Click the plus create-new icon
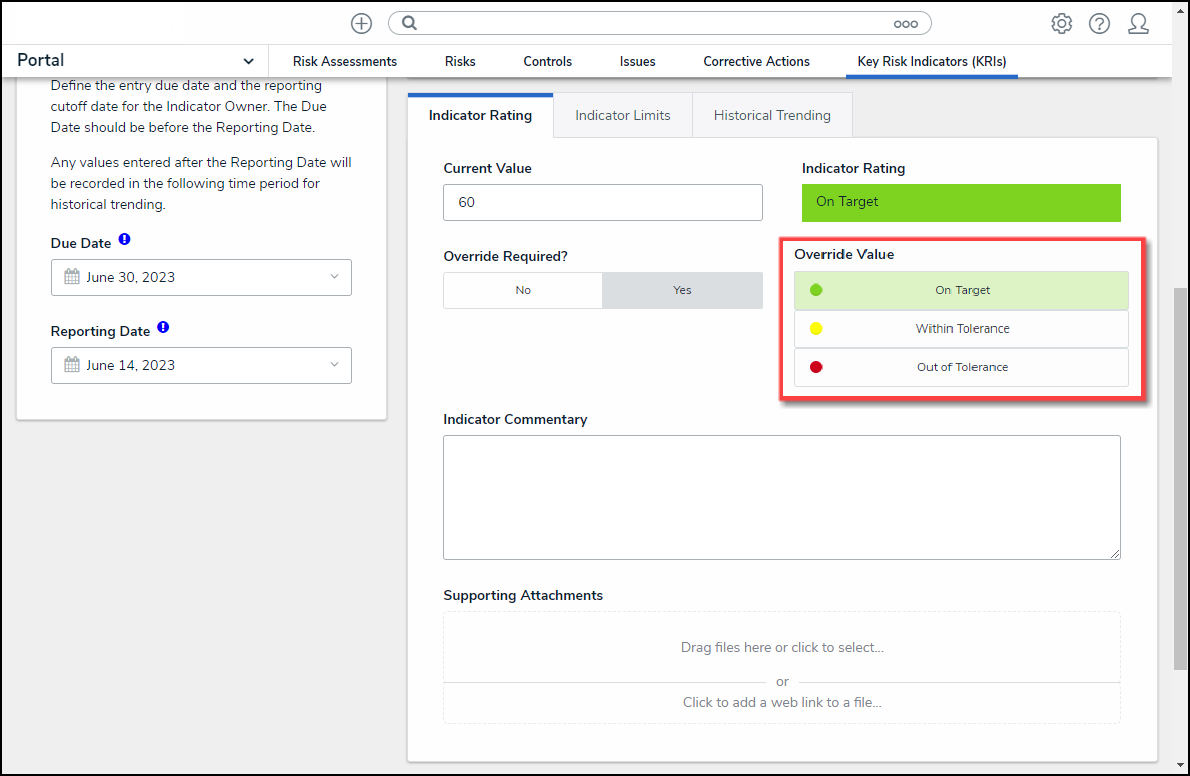Image resolution: width=1190 pixels, height=776 pixels. 361,23
